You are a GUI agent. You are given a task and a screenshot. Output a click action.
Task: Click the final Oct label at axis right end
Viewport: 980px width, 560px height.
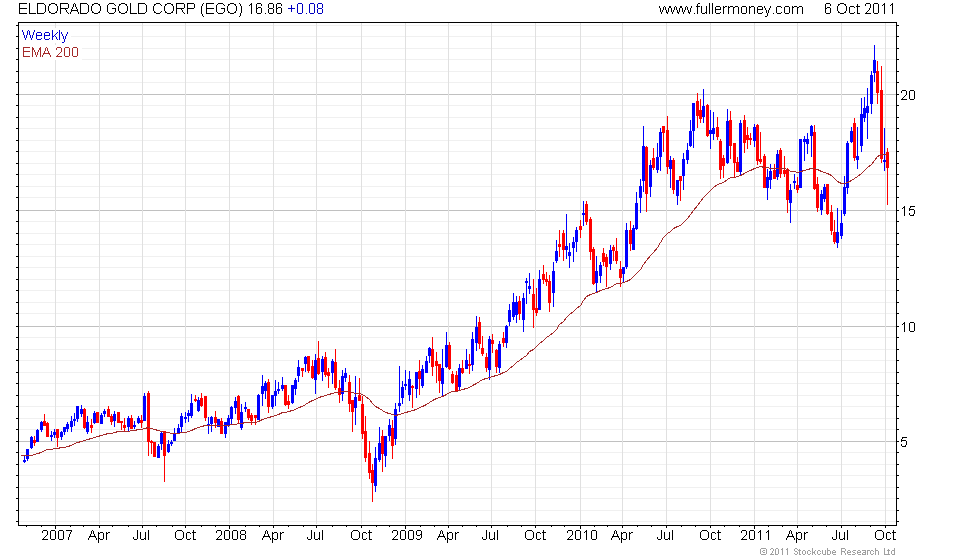pyautogui.click(x=884, y=535)
